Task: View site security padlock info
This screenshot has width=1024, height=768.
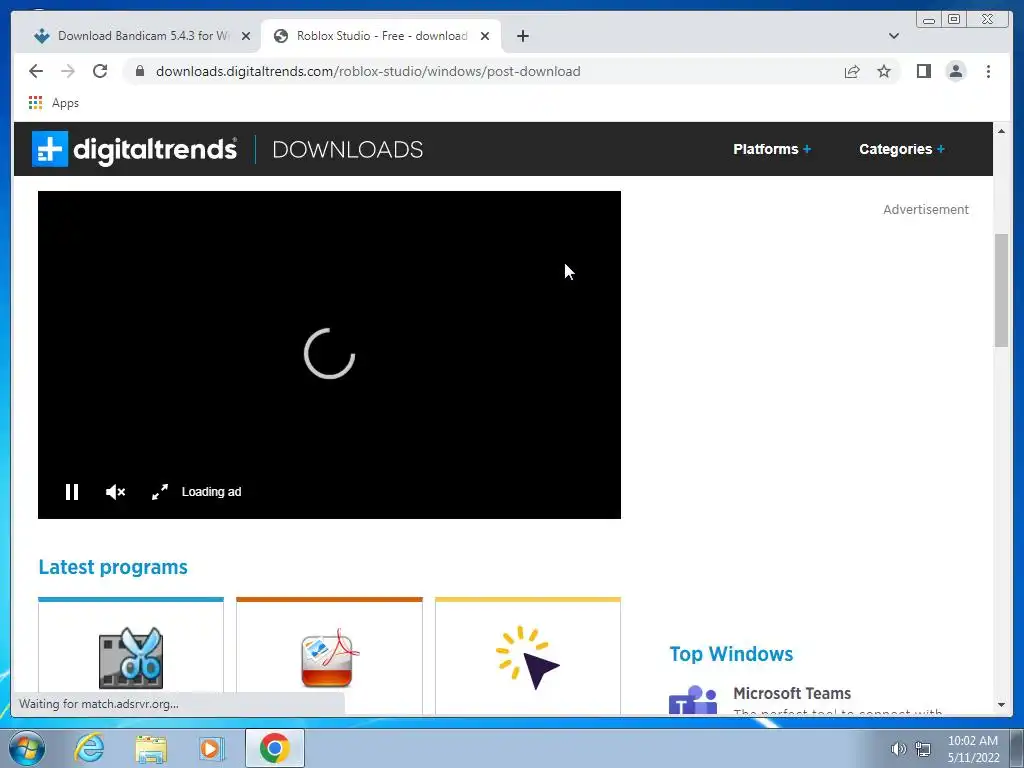Action: pyautogui.click(x=140, y=71)
